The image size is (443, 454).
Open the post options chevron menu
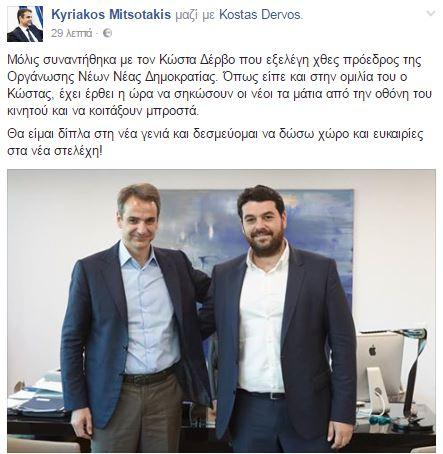click(x=431, y=14)
